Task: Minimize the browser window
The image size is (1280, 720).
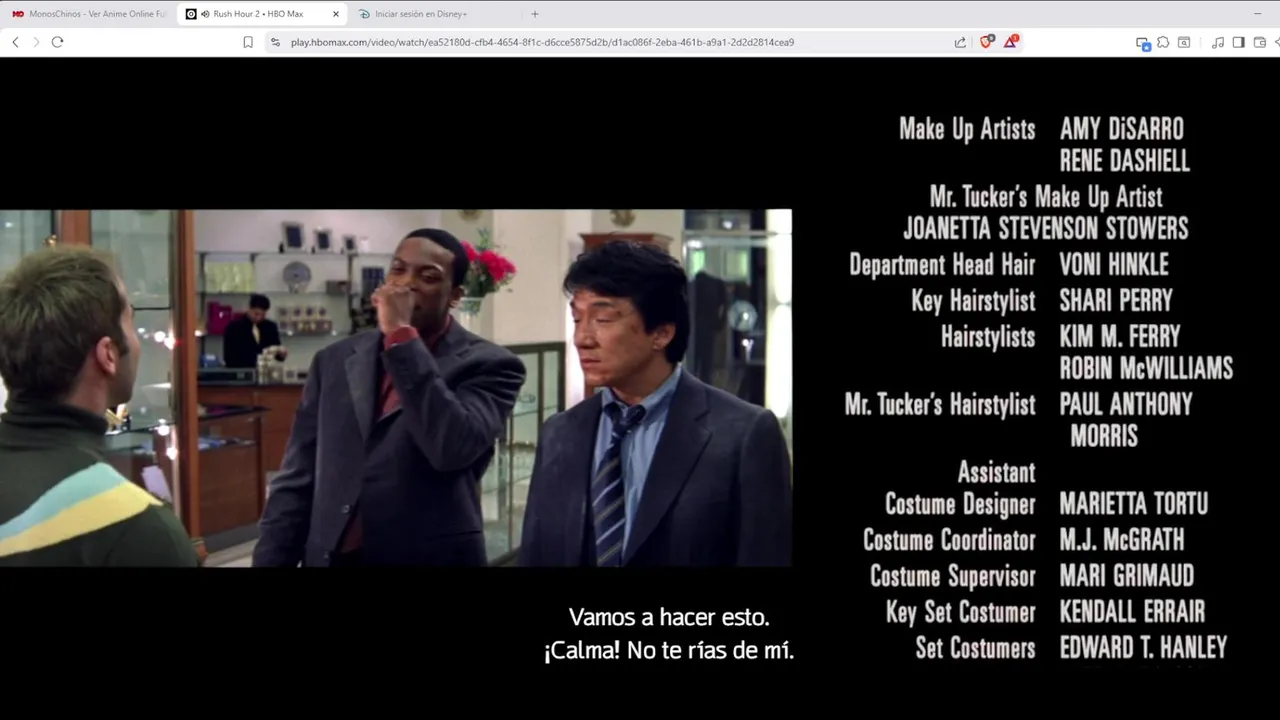Action: pos(1257,14)
